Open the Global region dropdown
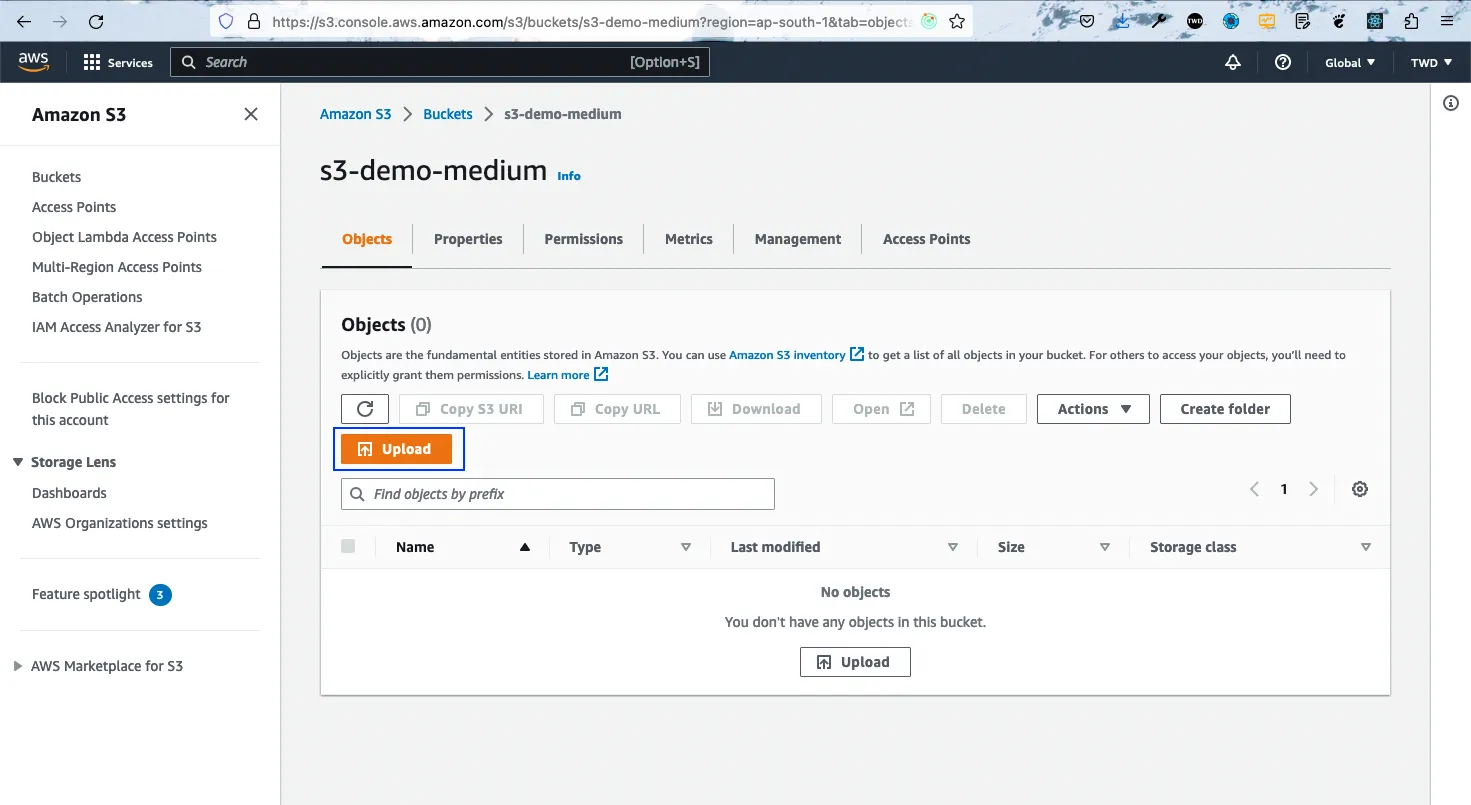The height and width of the screenshot is (805, 1471). click(x=1350, y=62)
